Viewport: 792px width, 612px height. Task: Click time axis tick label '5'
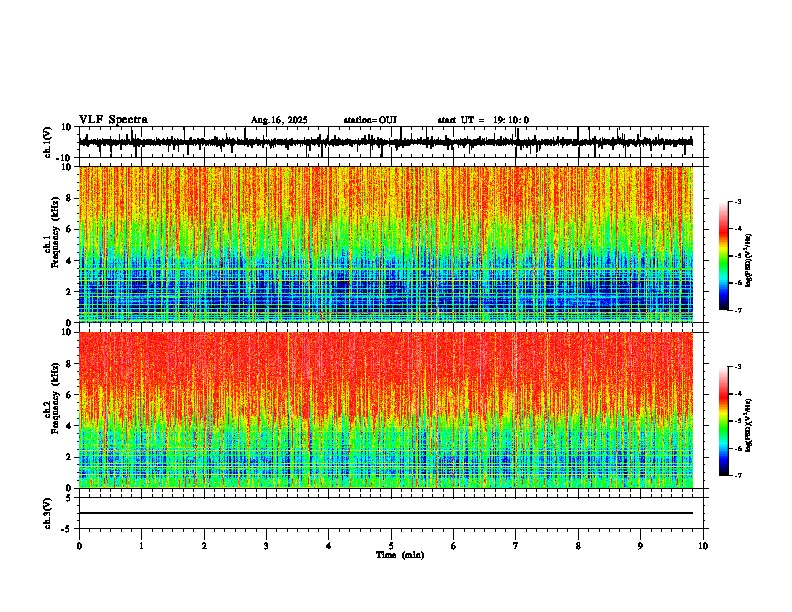click(x=391, y=546)
